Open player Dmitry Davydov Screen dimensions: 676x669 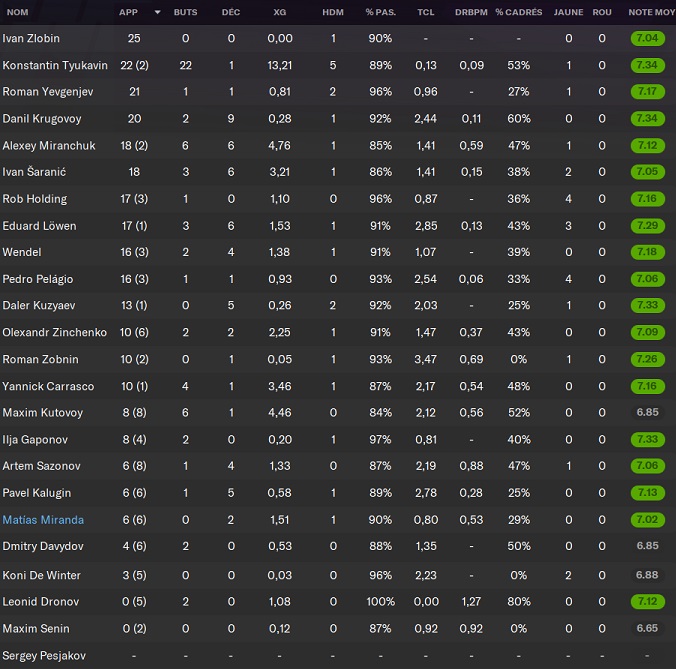[43, 546]
